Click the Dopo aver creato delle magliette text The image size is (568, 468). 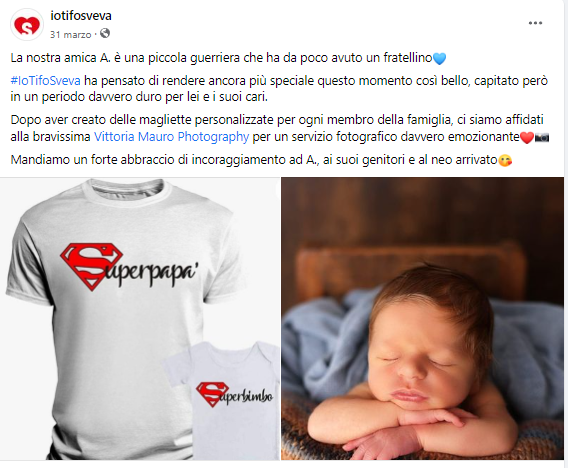tap(280, 128)
